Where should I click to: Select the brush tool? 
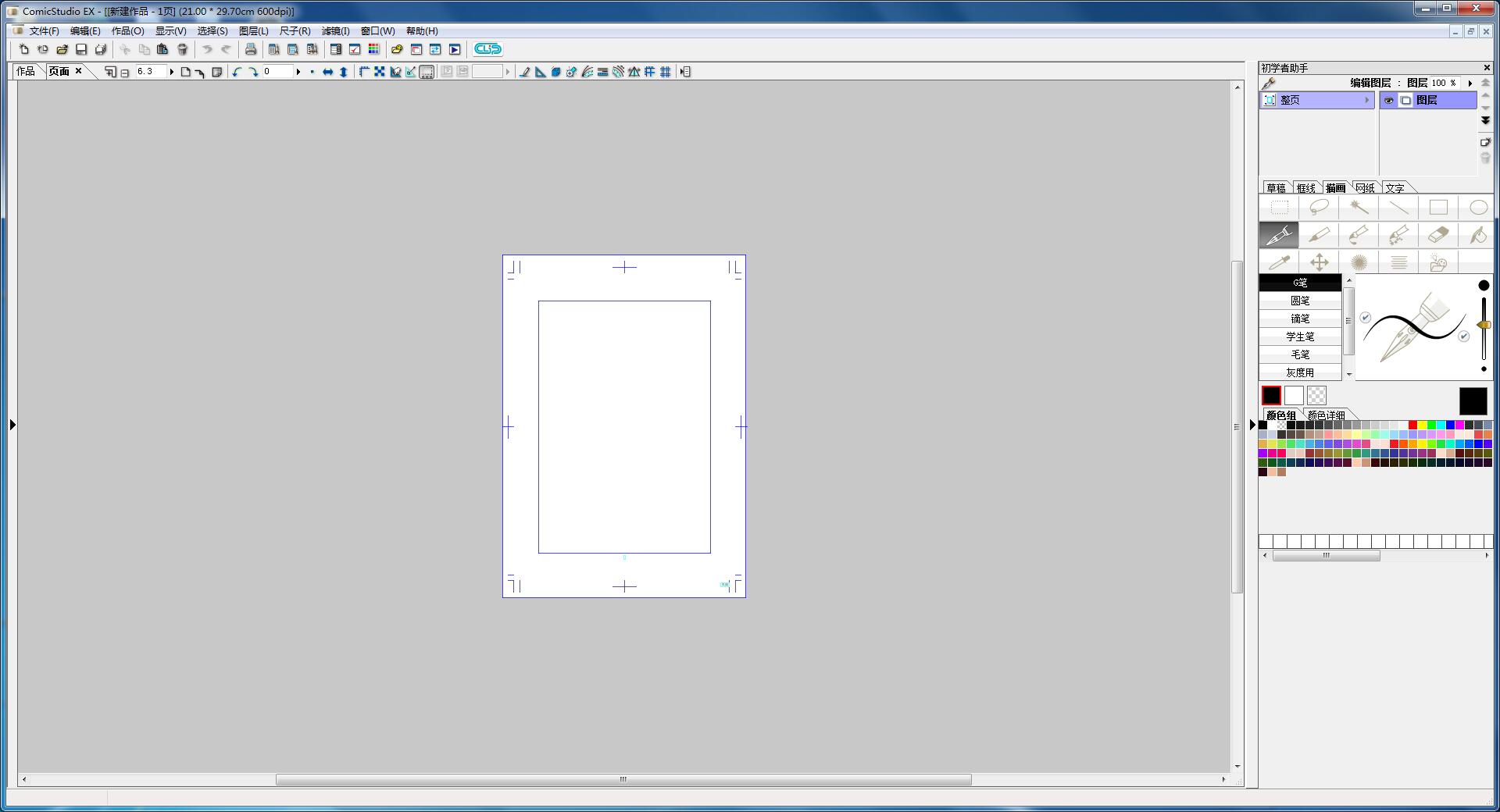point(1359,234)
